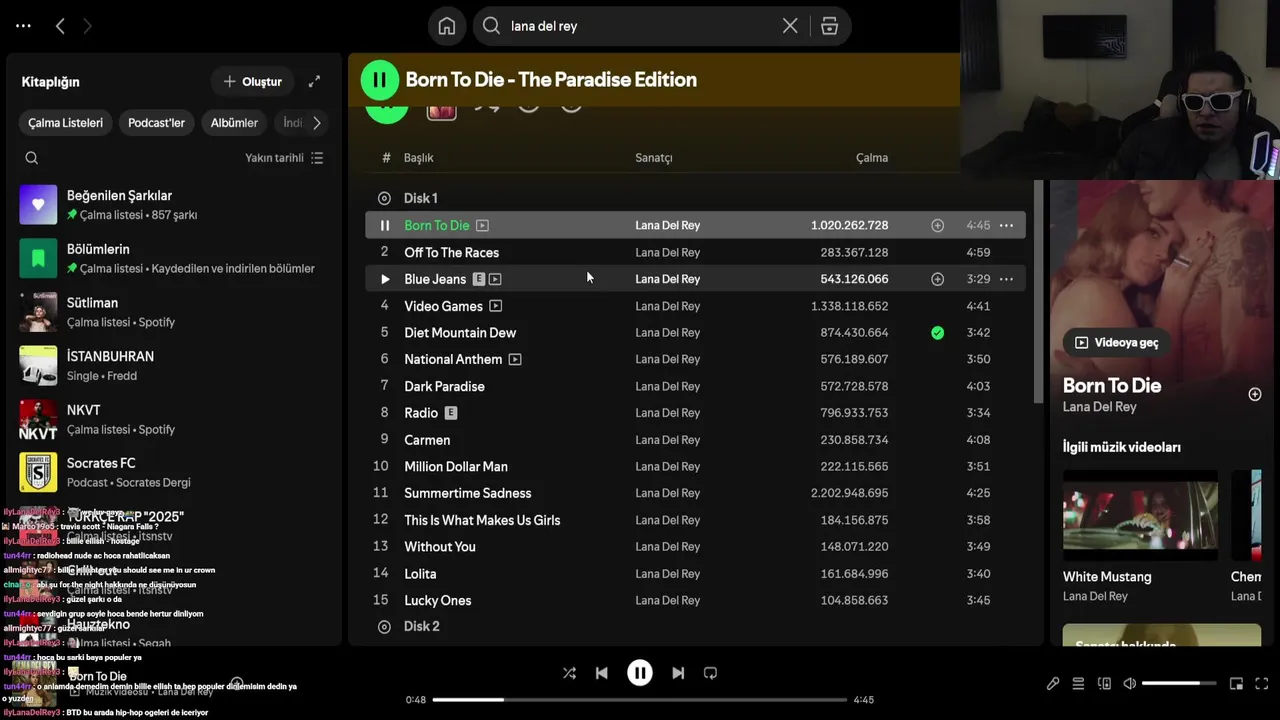
Task: Mute audio with the speaker icon
Action: [1129, 684]
